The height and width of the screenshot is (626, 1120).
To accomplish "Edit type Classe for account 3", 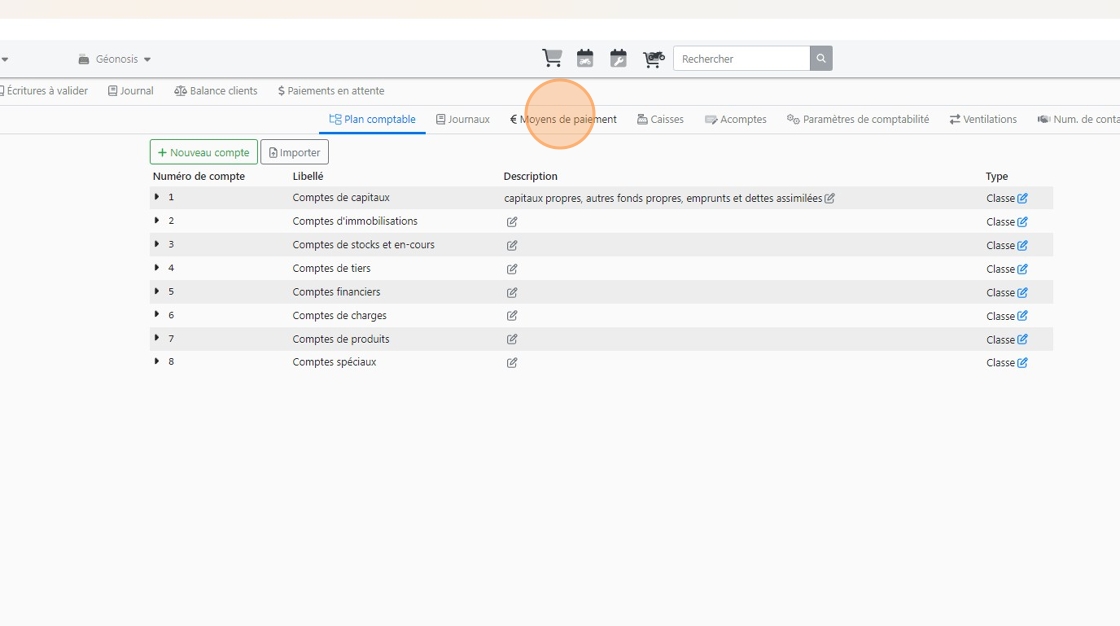I will [1023, 245].
